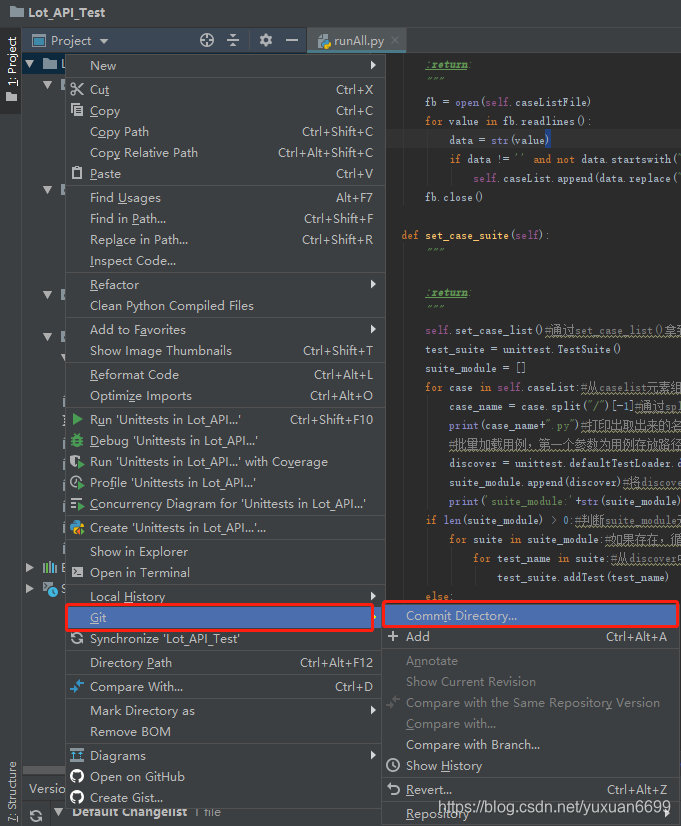This screenshot has height=826, width=681.
Task: Click the Collapse All icon in Project toolbar
Action: [233, 40]
